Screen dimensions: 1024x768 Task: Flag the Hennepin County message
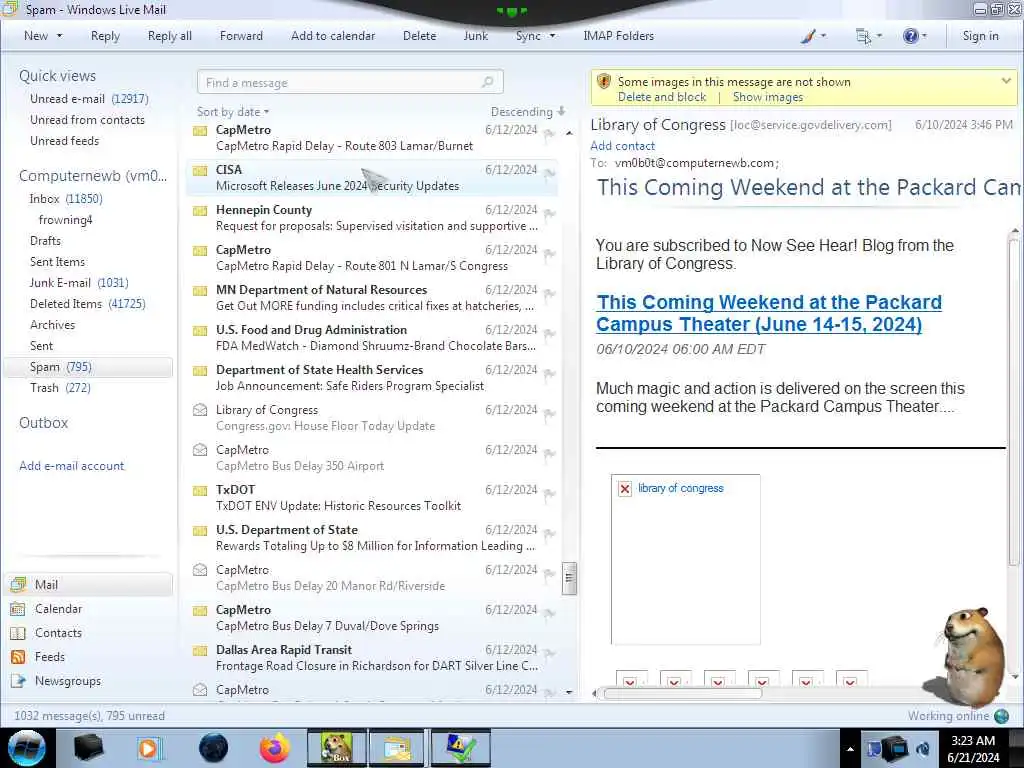549,214
